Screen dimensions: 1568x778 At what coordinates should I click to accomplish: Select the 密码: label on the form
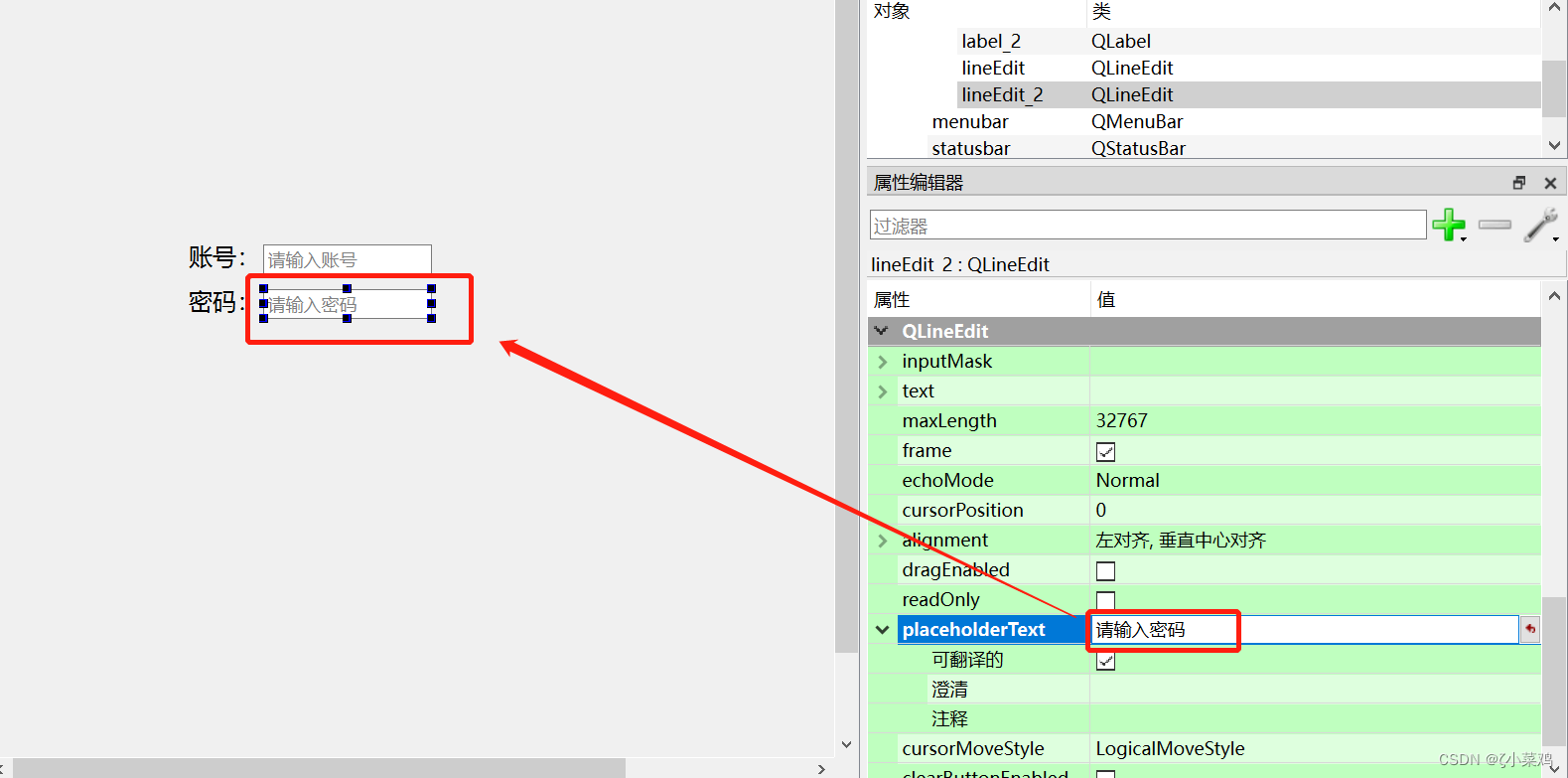click(x=217, y=302)
